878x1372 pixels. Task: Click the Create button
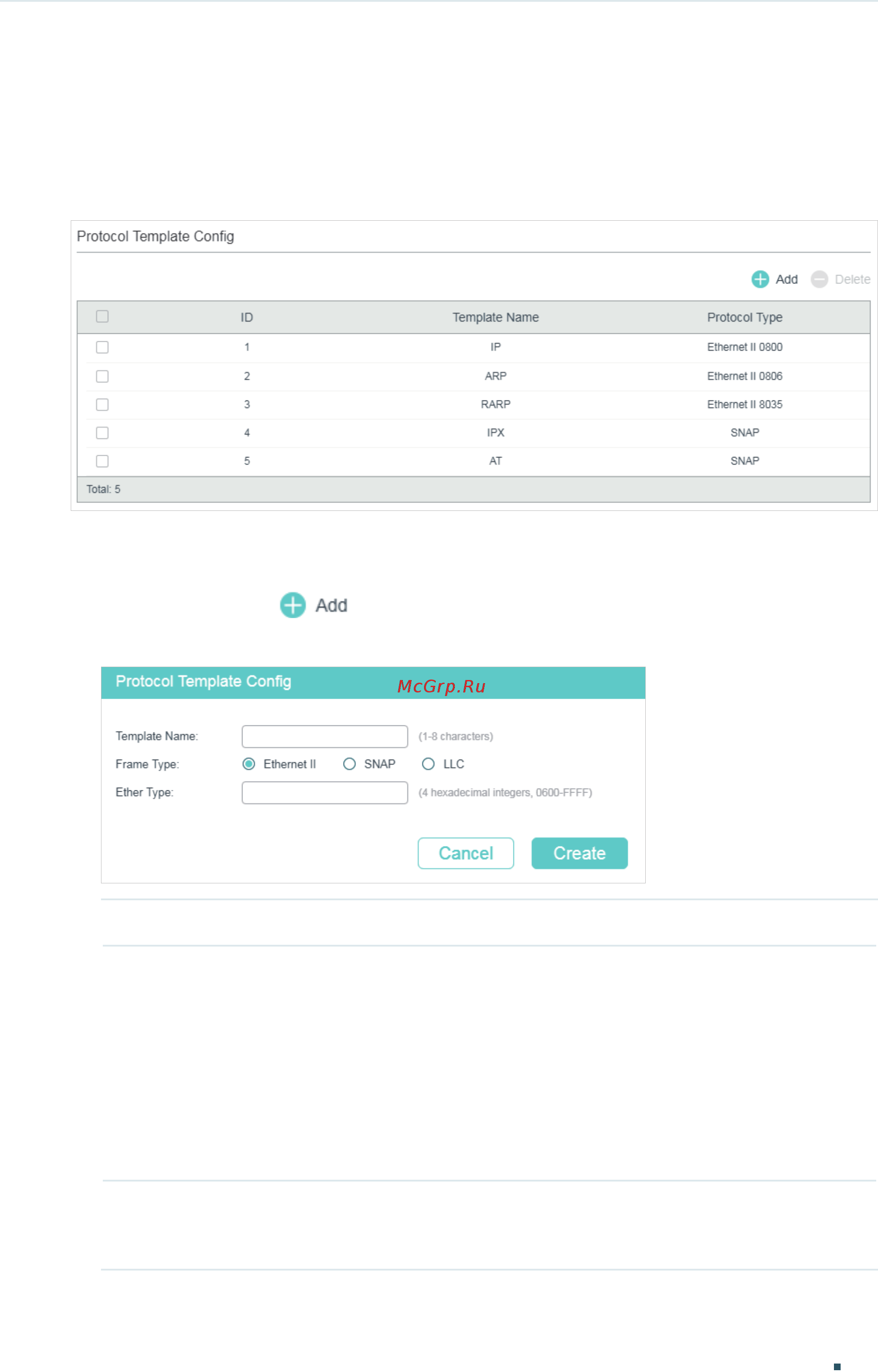point(580,853)
